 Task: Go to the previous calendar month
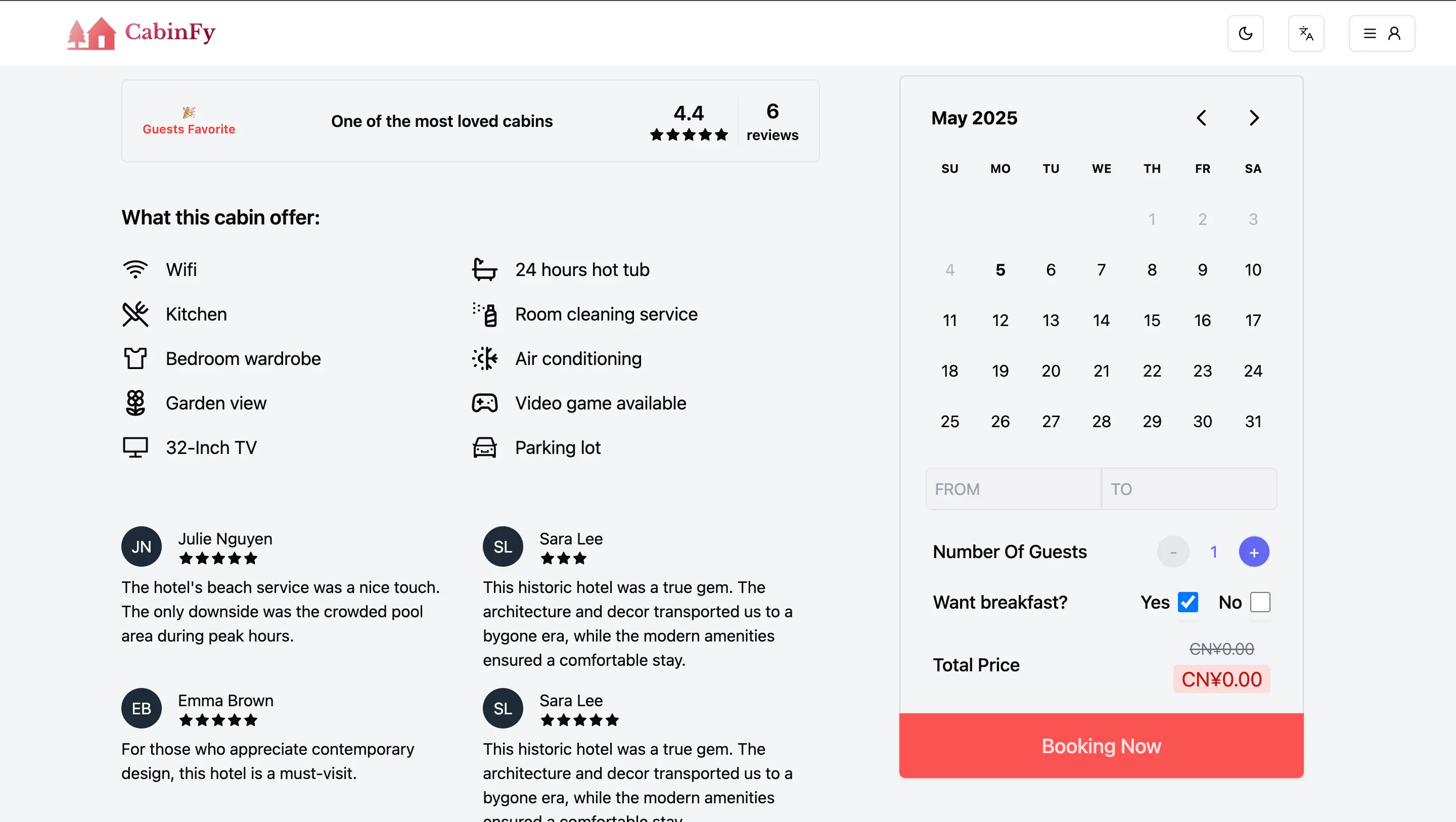coord(1202,118)
